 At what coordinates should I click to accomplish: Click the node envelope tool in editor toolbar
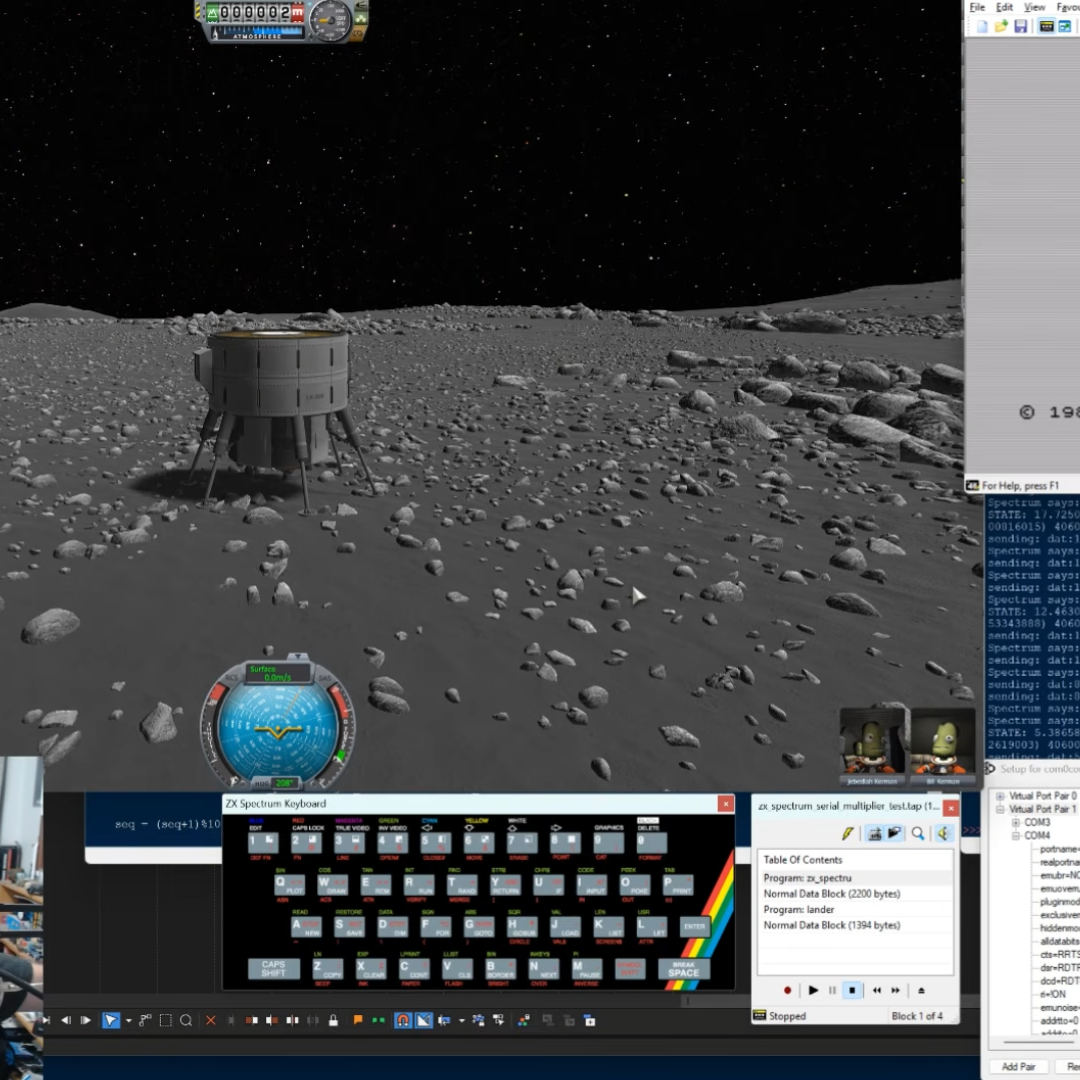(x=145, y=1020)
